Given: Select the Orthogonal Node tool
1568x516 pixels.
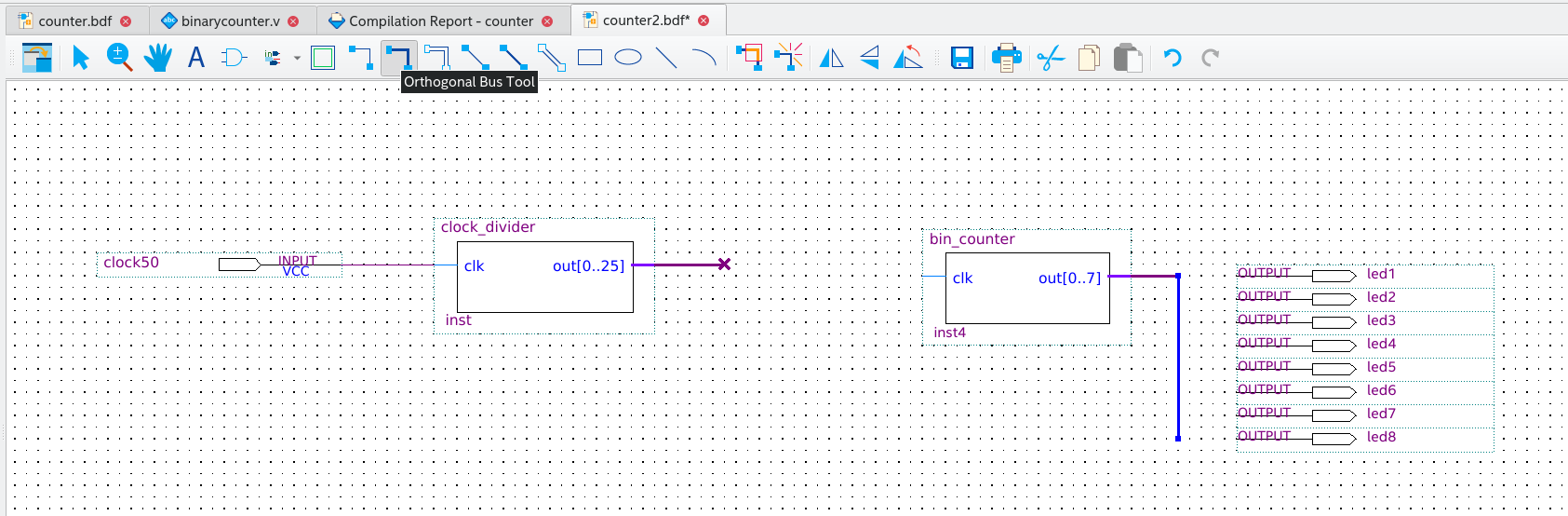Looking at the screenshot, I should [361, 58].
